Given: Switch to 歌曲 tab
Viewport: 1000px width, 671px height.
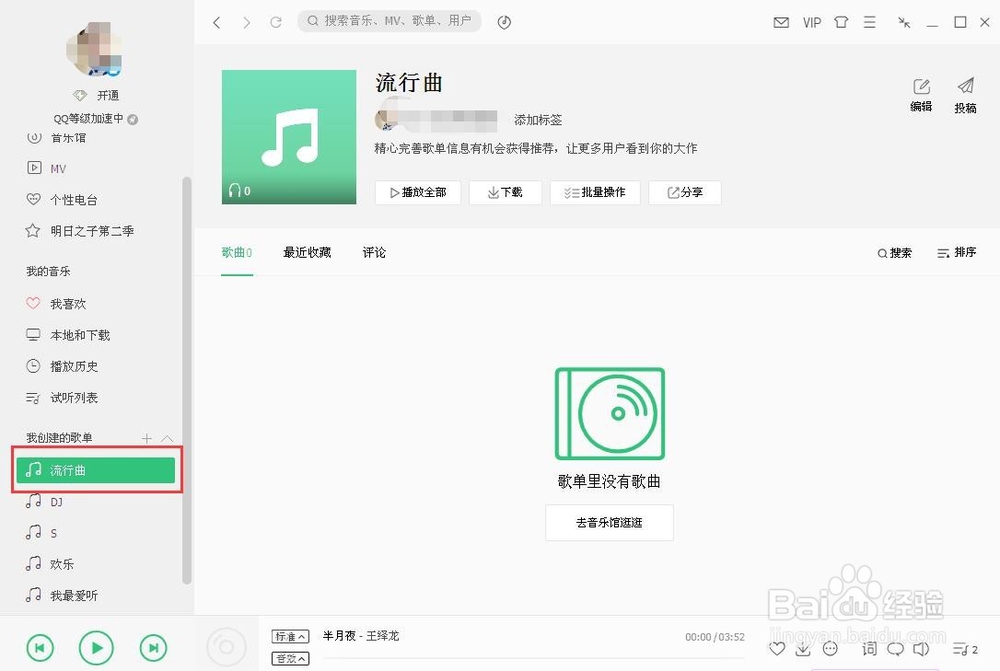Looking at the screenshot, I should coord(237,253).
